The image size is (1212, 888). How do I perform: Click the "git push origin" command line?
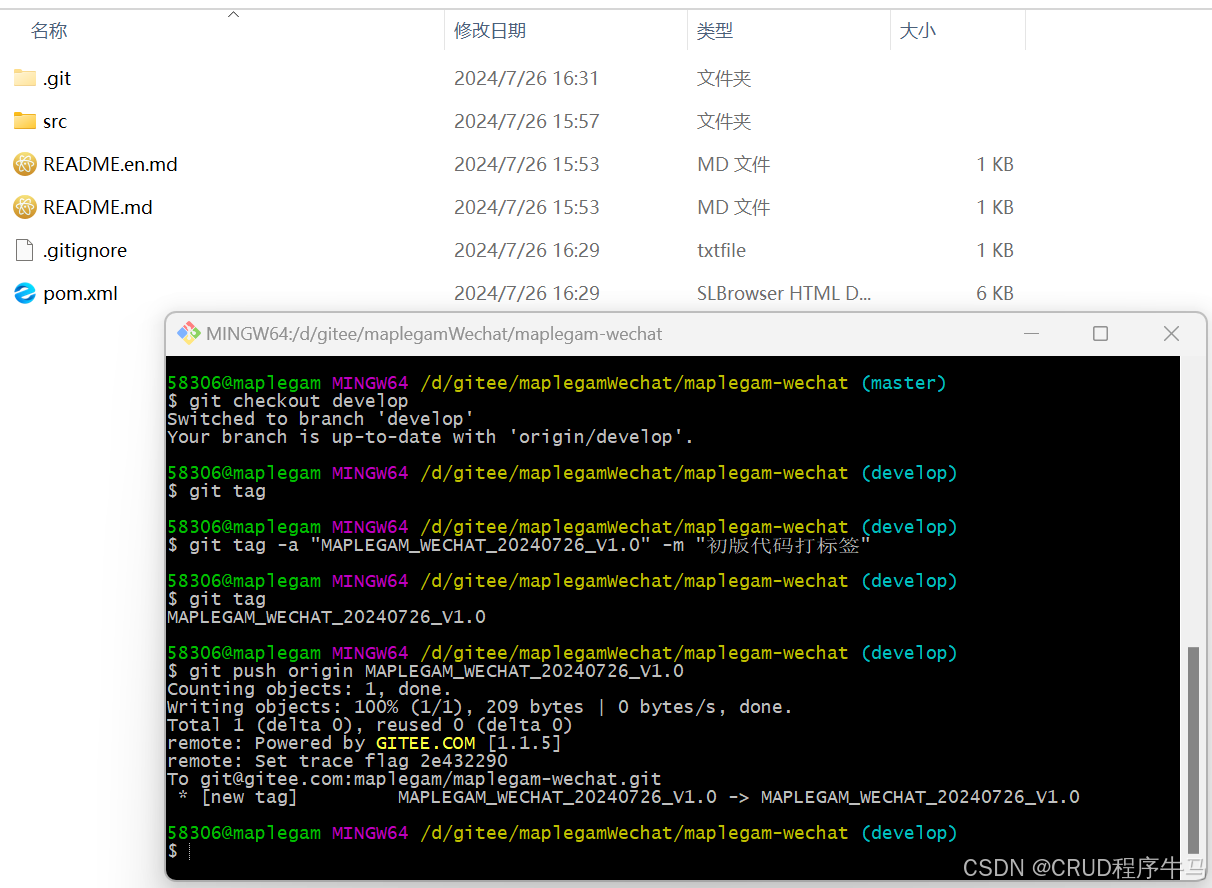click(x=425, y=671)
